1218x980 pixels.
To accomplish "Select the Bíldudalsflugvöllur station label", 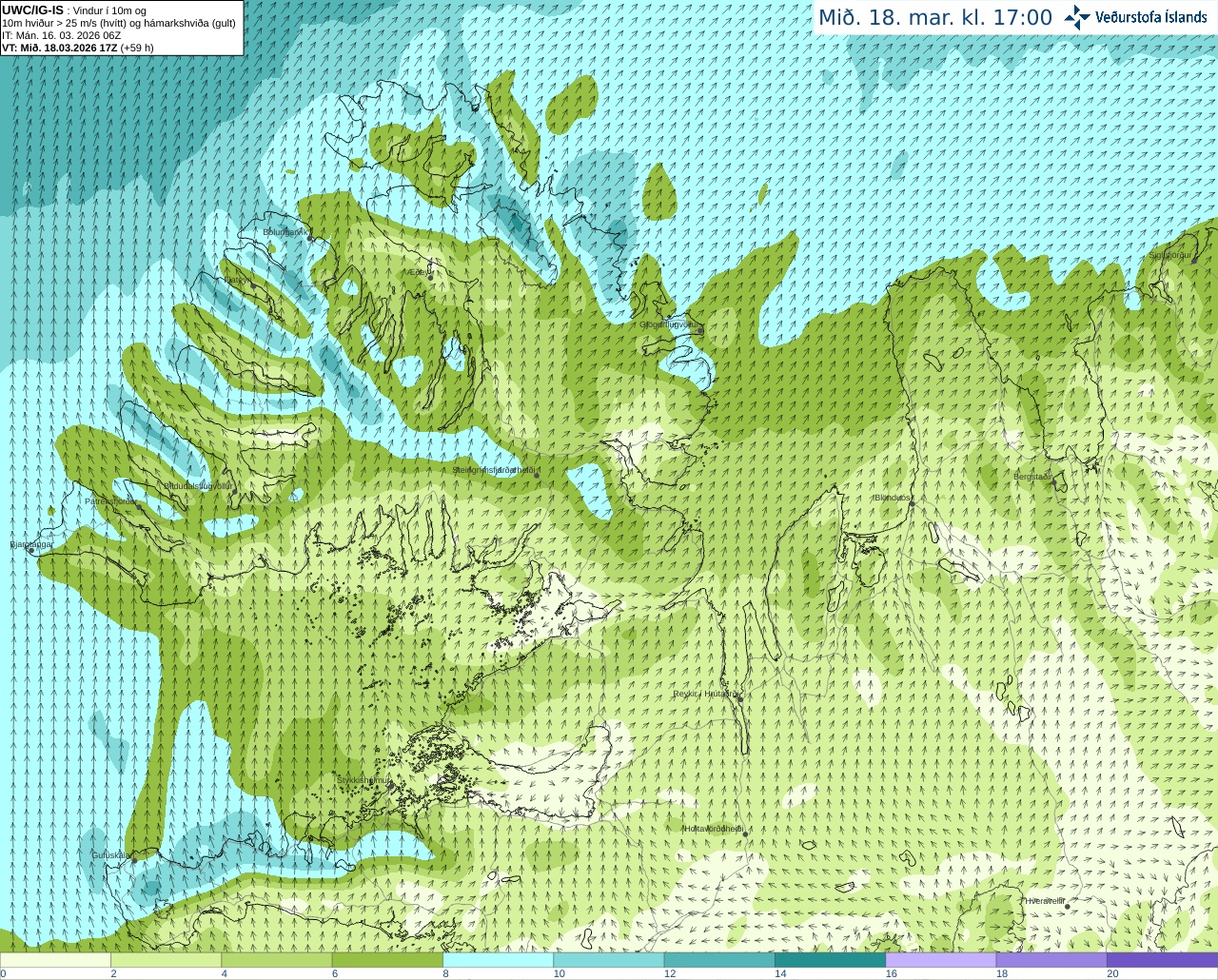I will point(199,486).
